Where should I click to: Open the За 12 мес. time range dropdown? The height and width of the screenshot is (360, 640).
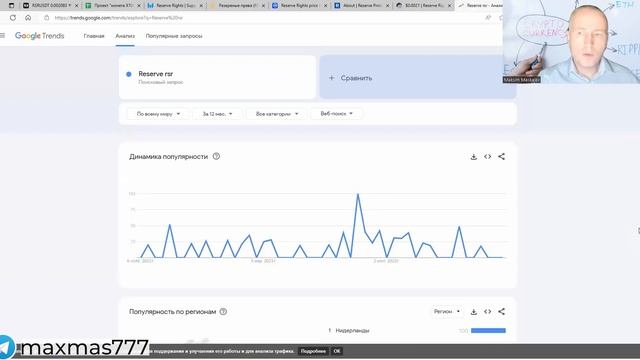pos(218,114)
